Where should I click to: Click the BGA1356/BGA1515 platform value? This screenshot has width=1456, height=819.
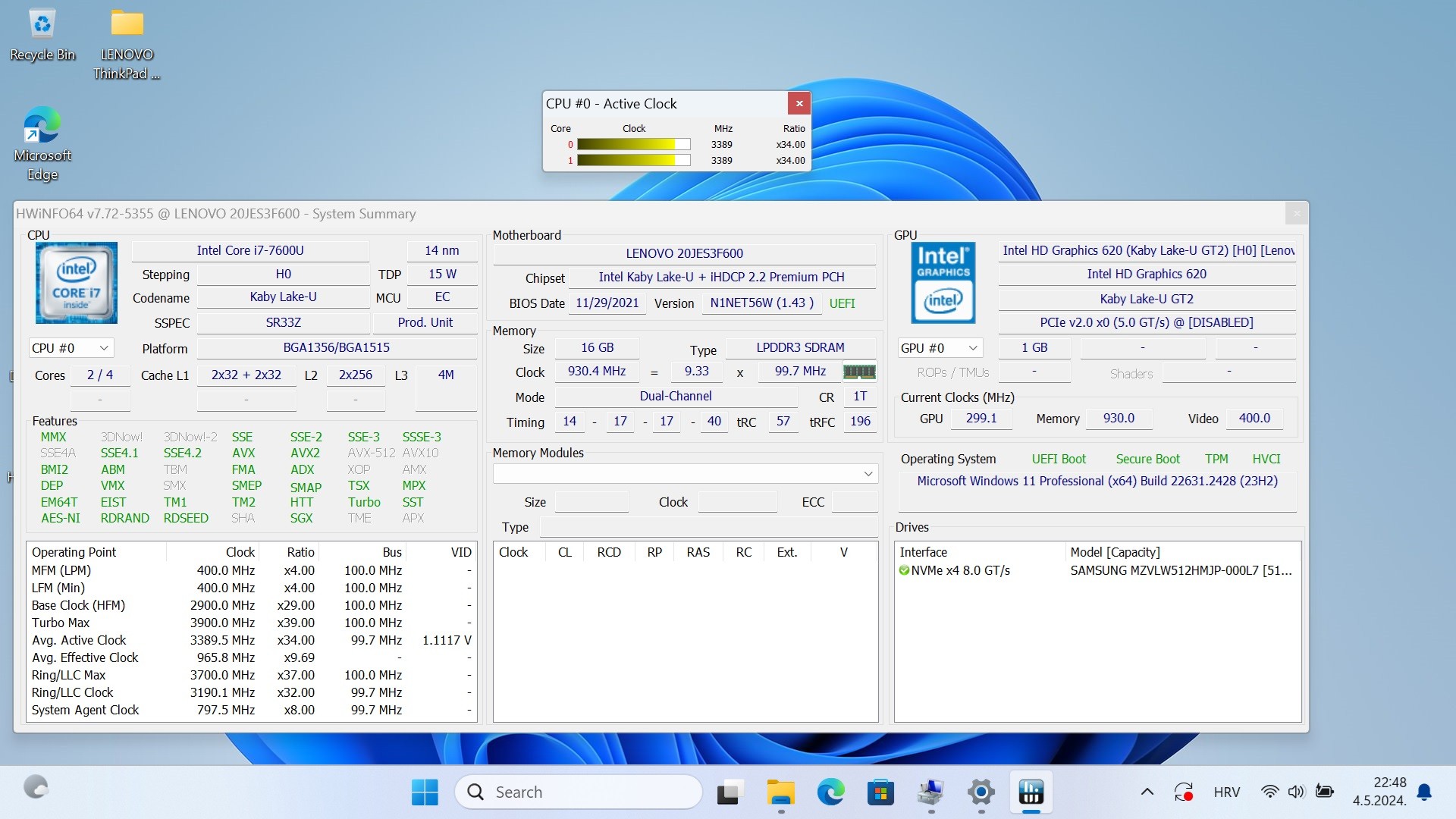click(336, 348)
